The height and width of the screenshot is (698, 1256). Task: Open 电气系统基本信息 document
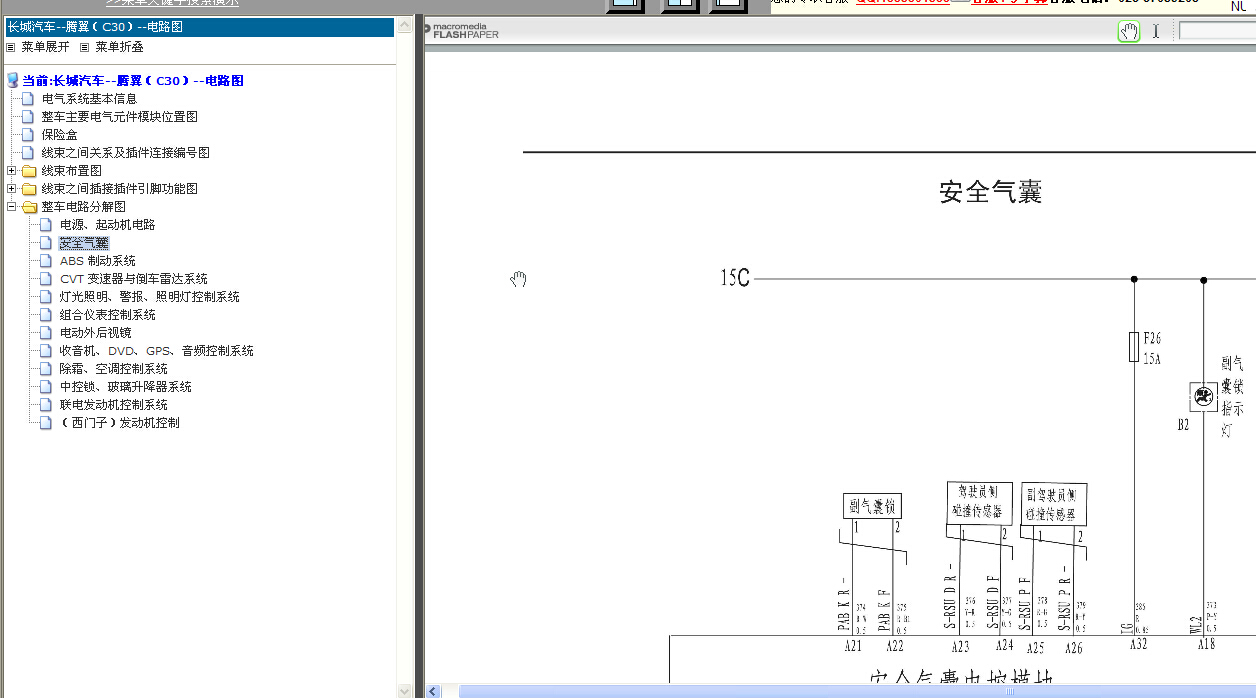coord(89,99)
